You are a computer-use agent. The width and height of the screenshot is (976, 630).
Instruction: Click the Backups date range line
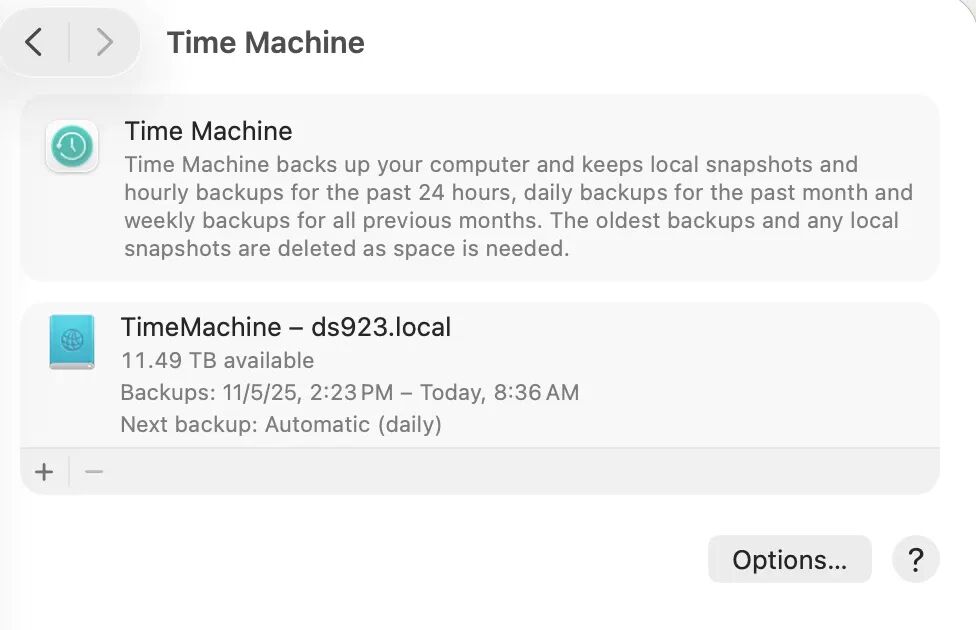pyautogui.click(x=350, y=392)
